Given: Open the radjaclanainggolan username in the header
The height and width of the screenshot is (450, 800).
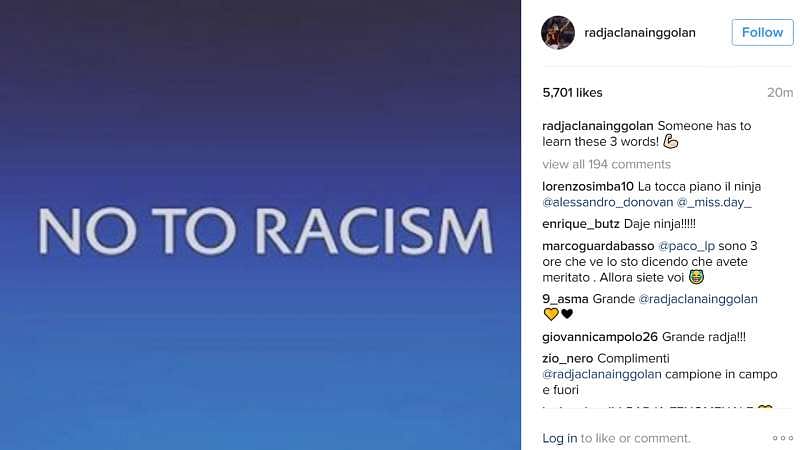Looking at the screenshot, I should (x=640, y=33).
